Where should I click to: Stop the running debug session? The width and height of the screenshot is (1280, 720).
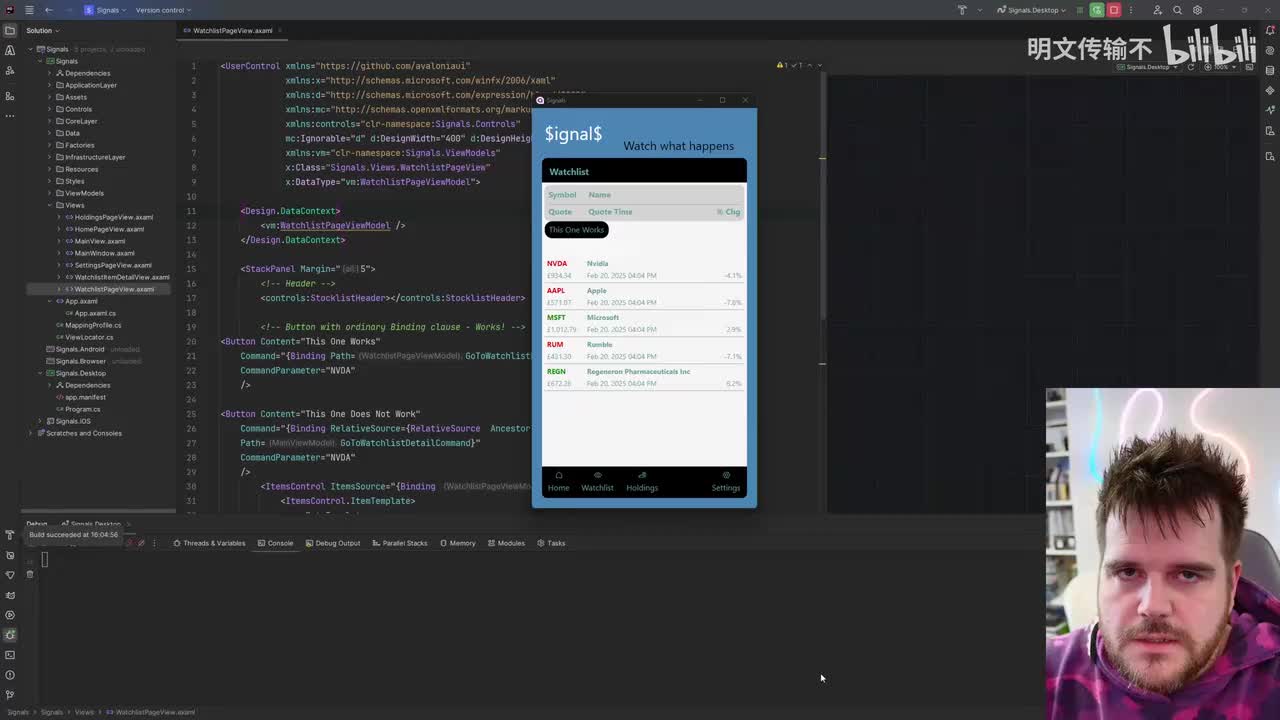pyautogui.click(x=1114, y=10)
